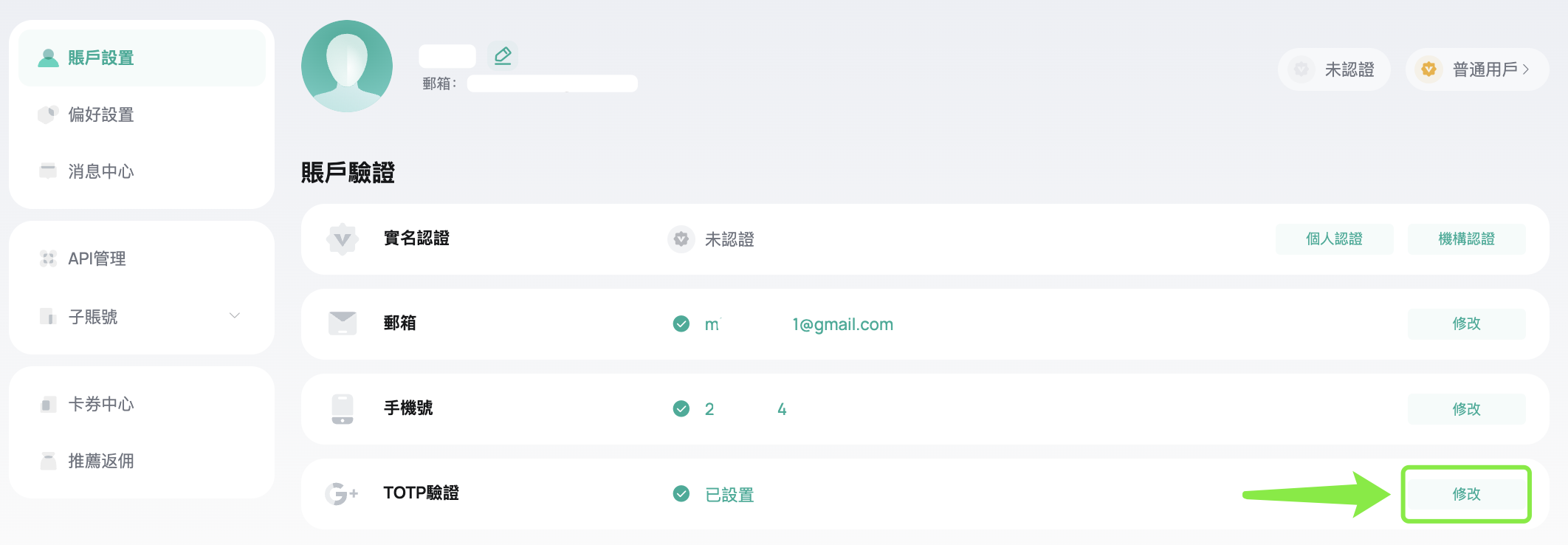
Task: Click the Google icon in TOTP row
Action: click(x=342, y=493)
